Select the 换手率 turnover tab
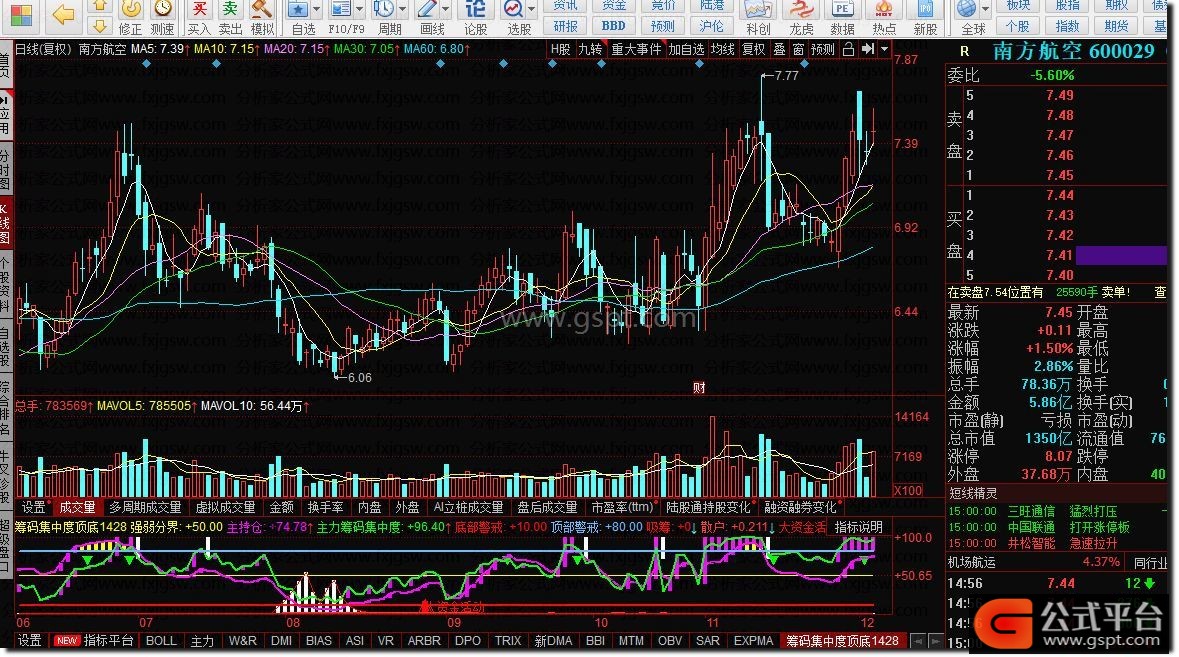This screenshot has height=657, width=1179. pyautogui.click(x=325, y=507)
